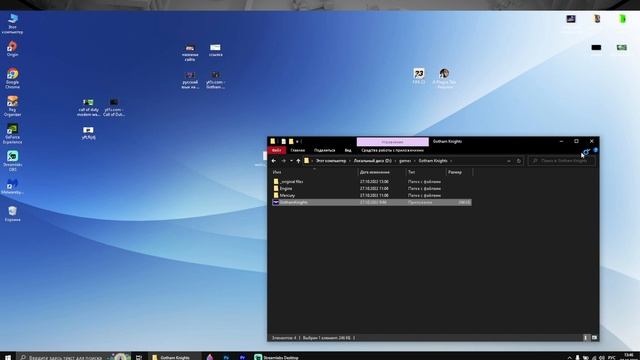Switch to large icons view in status bar
640x360 pixels.
coord(594,338)
